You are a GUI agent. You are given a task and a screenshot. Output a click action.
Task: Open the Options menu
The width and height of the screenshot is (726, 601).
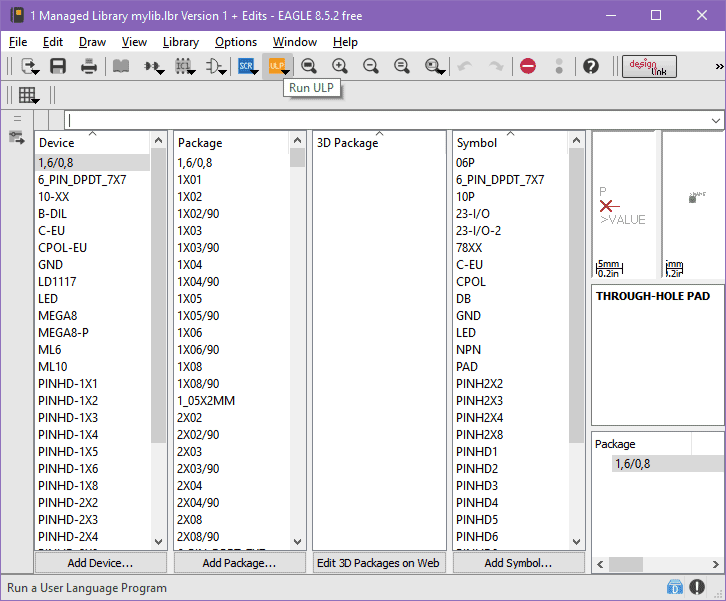pyautogui.click(x=236, y=42)
